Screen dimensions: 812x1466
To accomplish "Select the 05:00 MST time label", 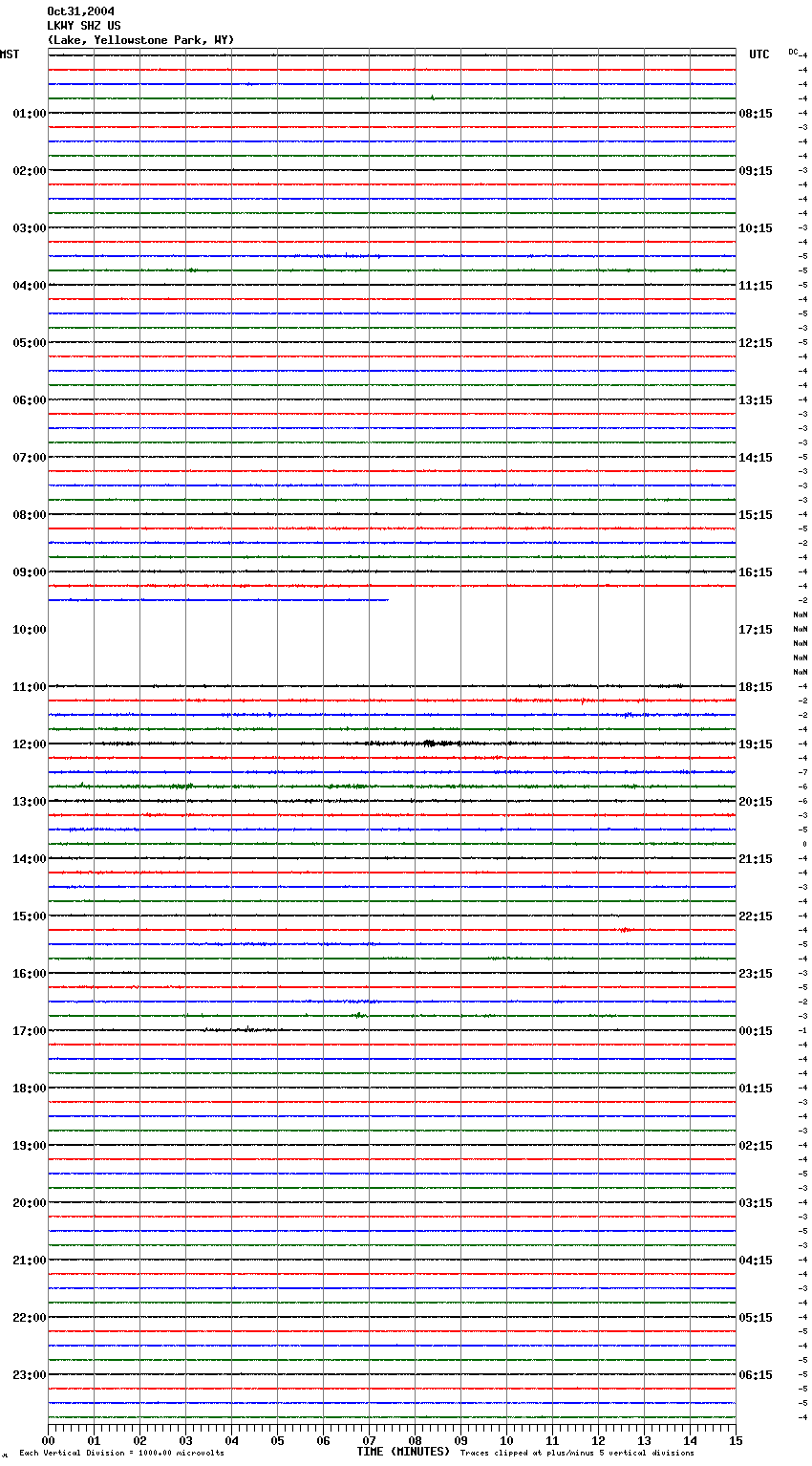I will pos(30,343).
